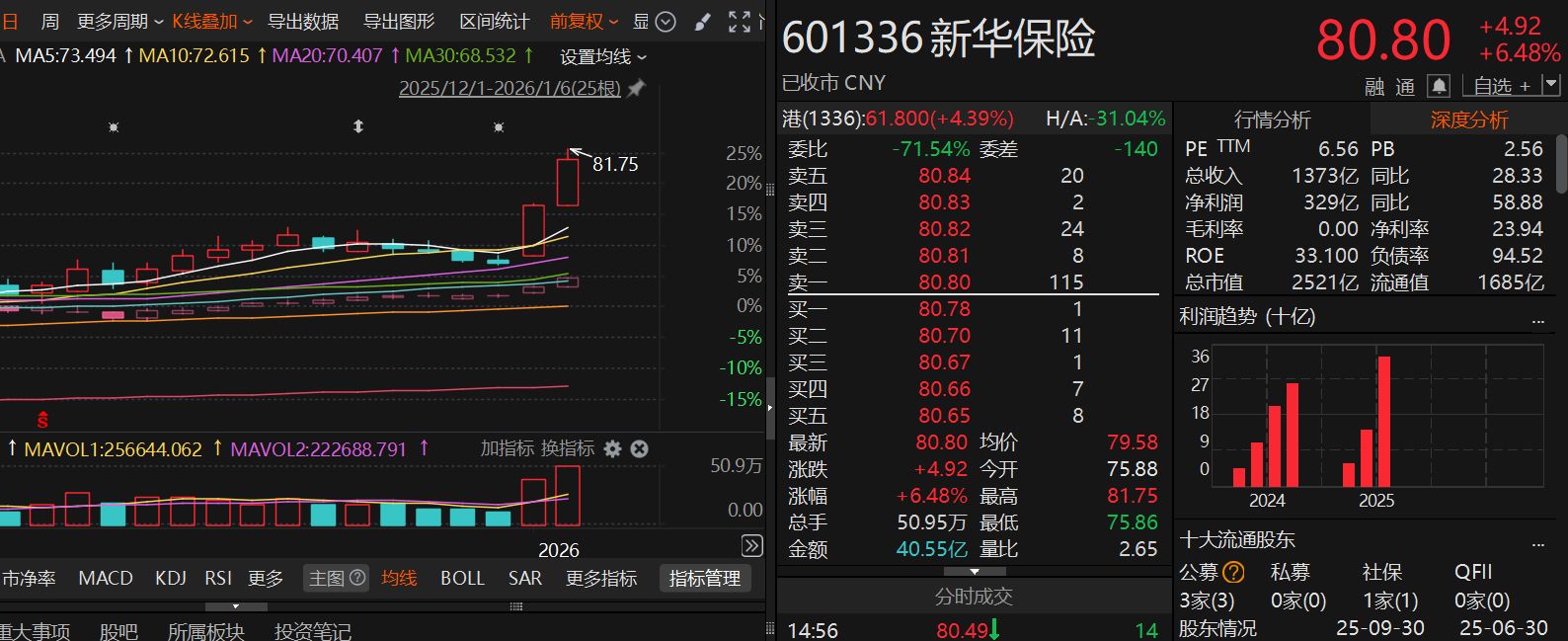1568x641 pixels.
Task: Open volume indicator settings gear
Action: click(612, 448)
